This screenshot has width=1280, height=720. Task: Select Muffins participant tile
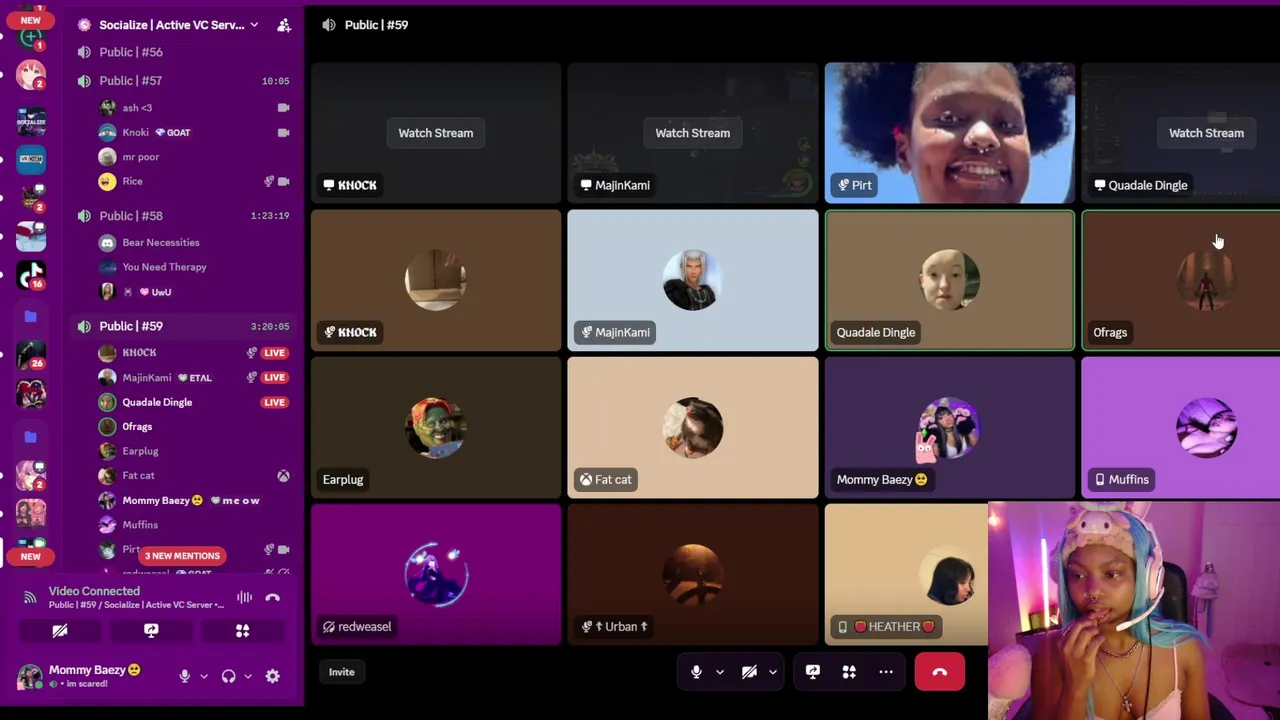click(x=1181, y=427)
